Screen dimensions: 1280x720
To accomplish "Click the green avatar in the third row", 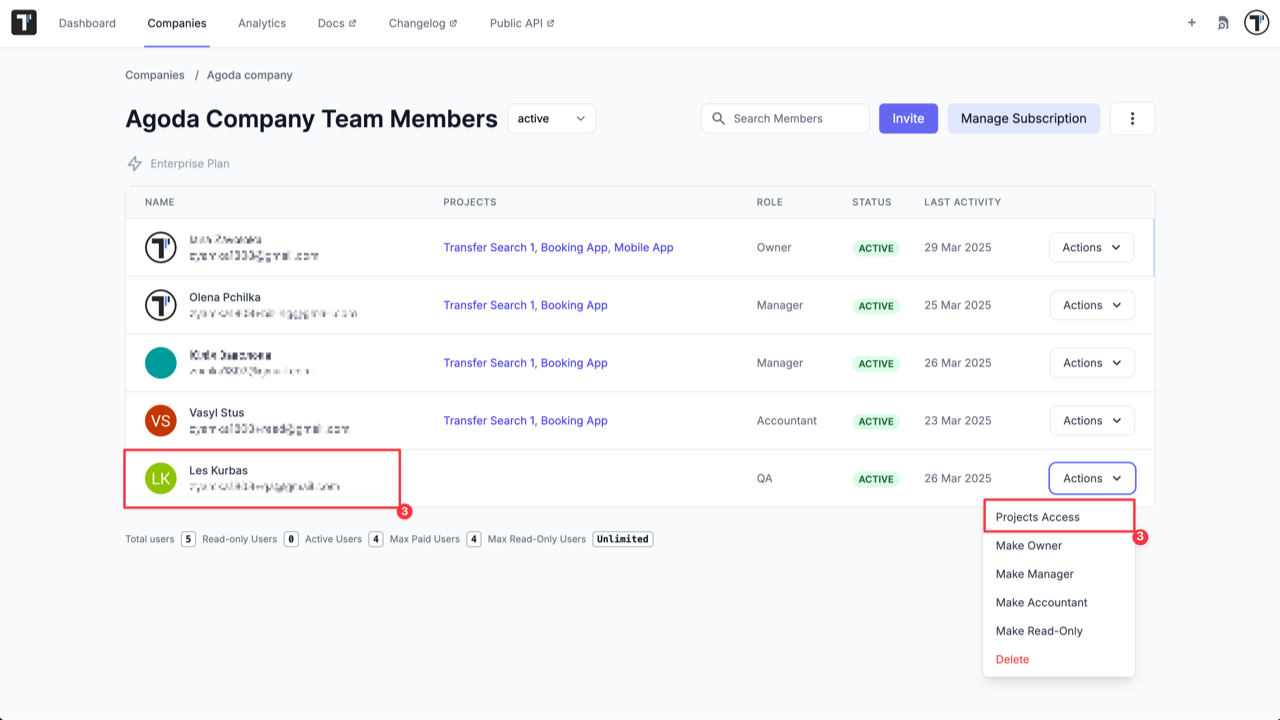I will point(161,363).
